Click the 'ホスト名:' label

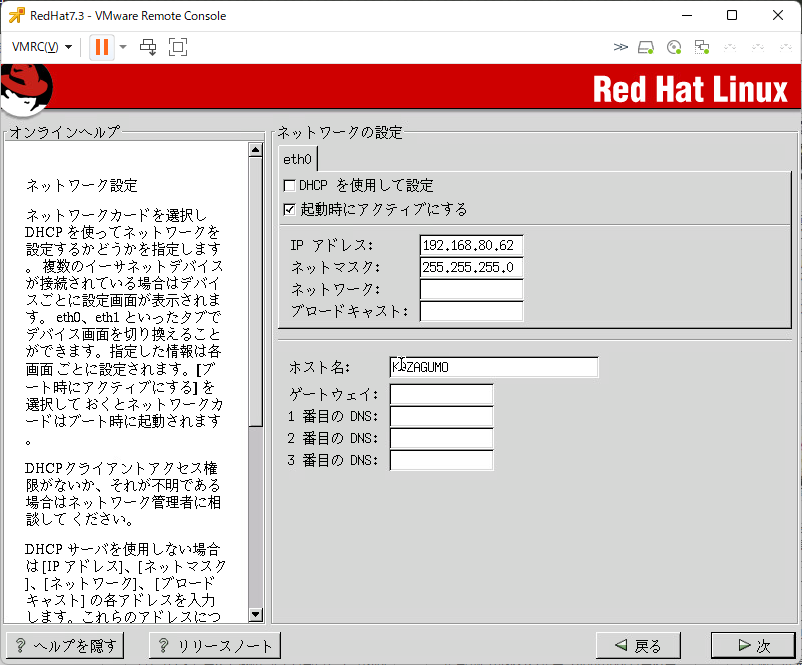point(320,367)
